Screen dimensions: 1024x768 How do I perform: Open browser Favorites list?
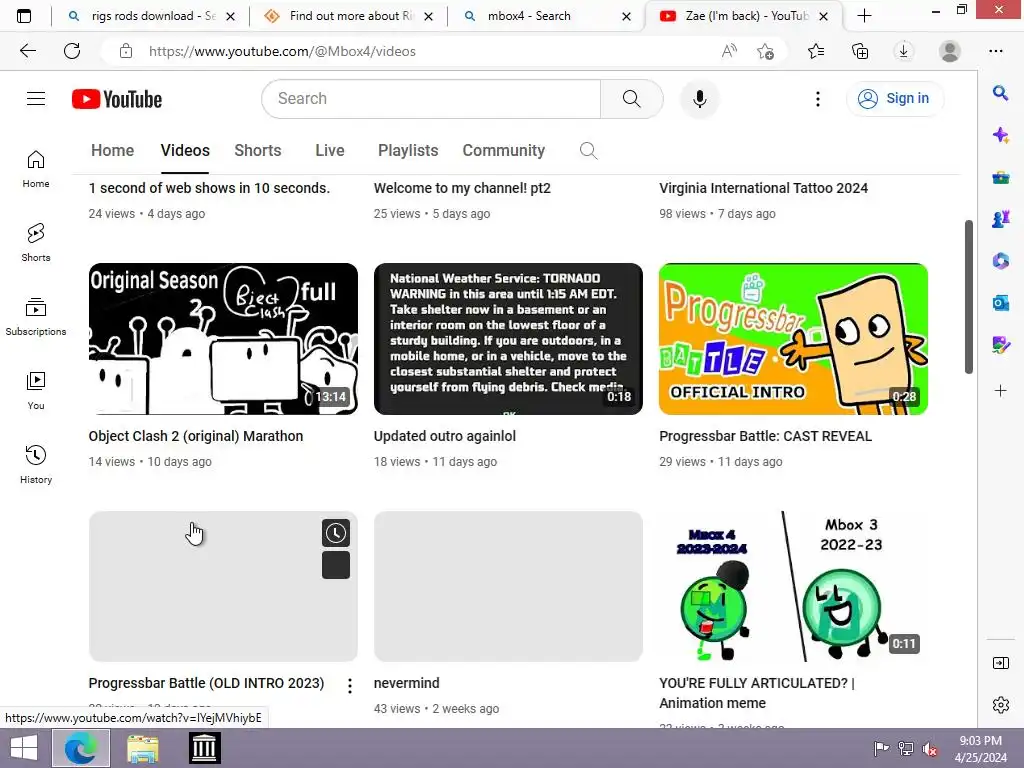[816, 51]
